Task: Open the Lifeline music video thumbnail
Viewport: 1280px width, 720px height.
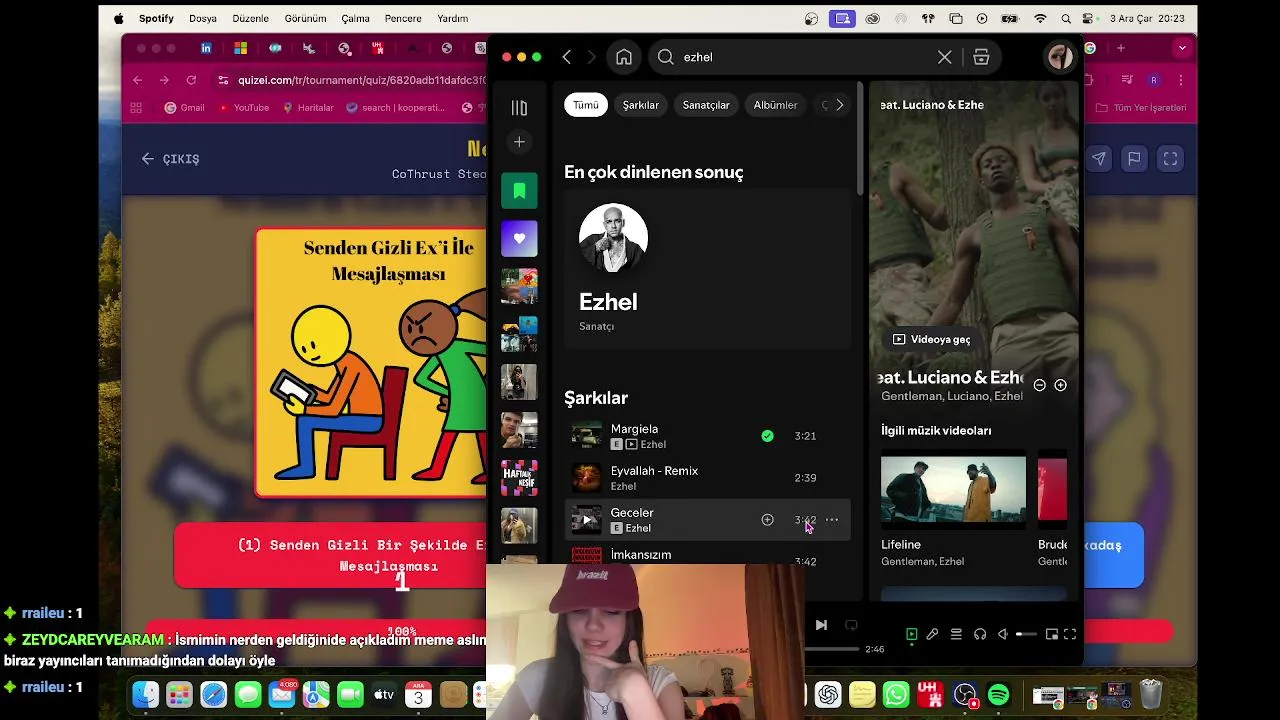Action: (953, 492)
